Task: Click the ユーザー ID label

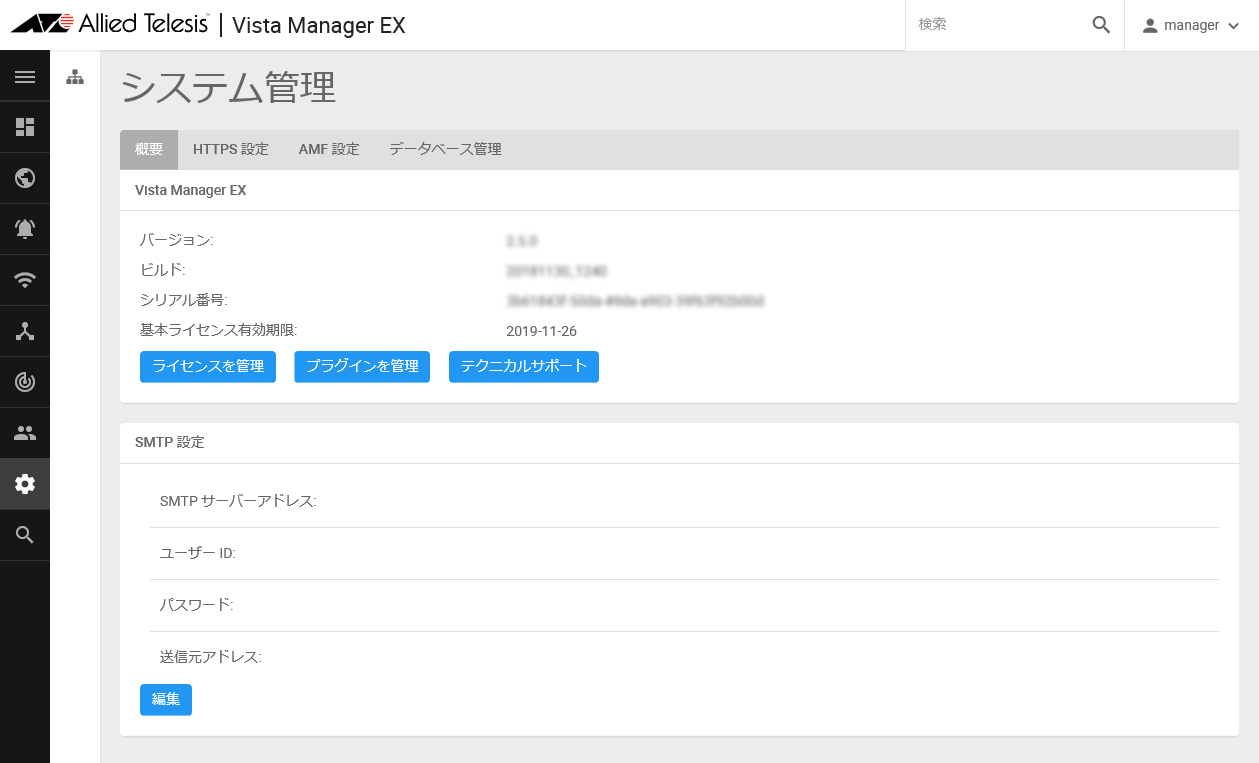Action: coord(198,553)
